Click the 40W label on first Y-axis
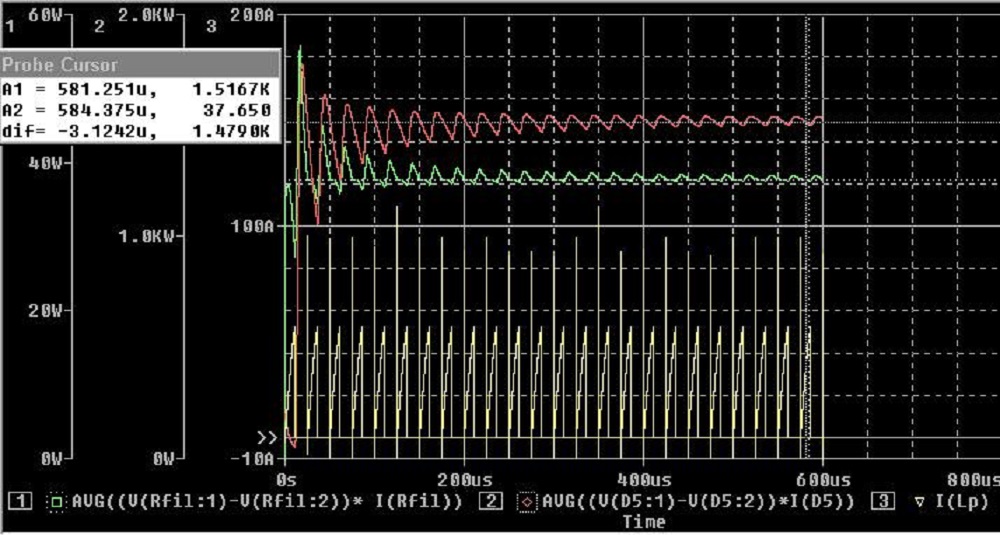1000x535 pixels. point(47,162)
